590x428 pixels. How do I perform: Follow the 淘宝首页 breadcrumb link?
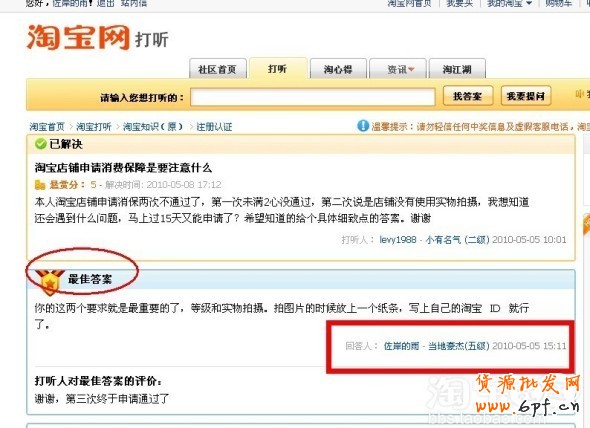click(x=47, y=126)
